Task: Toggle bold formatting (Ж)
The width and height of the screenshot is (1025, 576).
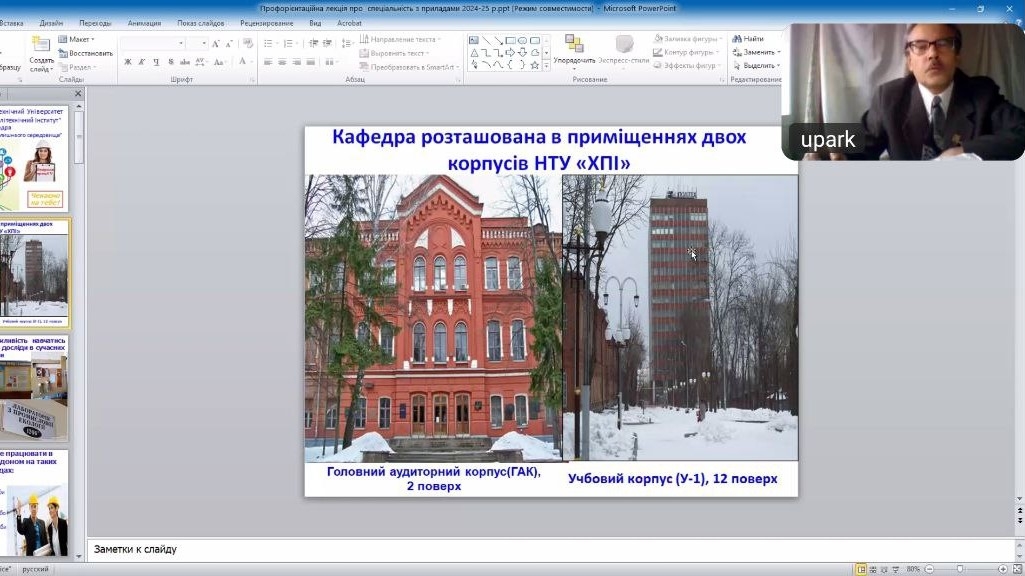Action: [127, 62]
